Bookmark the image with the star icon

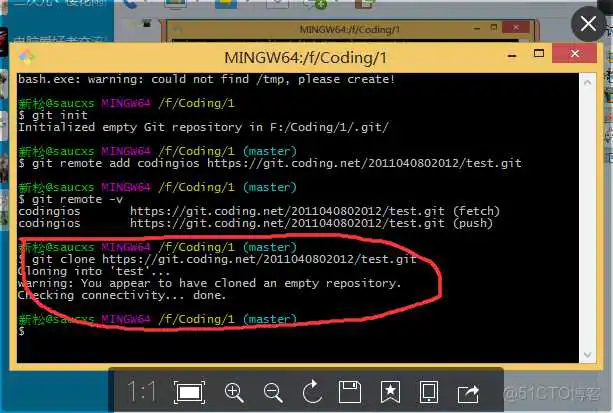(x=389, y=392)
